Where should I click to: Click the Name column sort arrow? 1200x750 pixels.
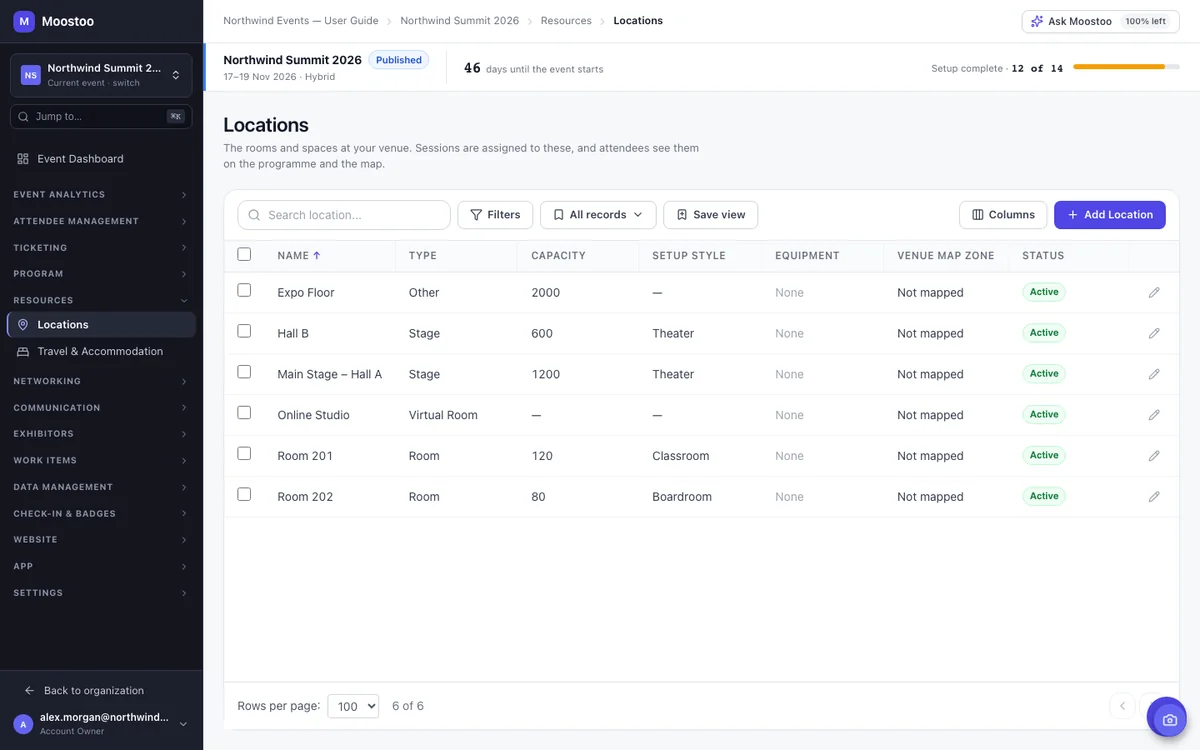317,256
